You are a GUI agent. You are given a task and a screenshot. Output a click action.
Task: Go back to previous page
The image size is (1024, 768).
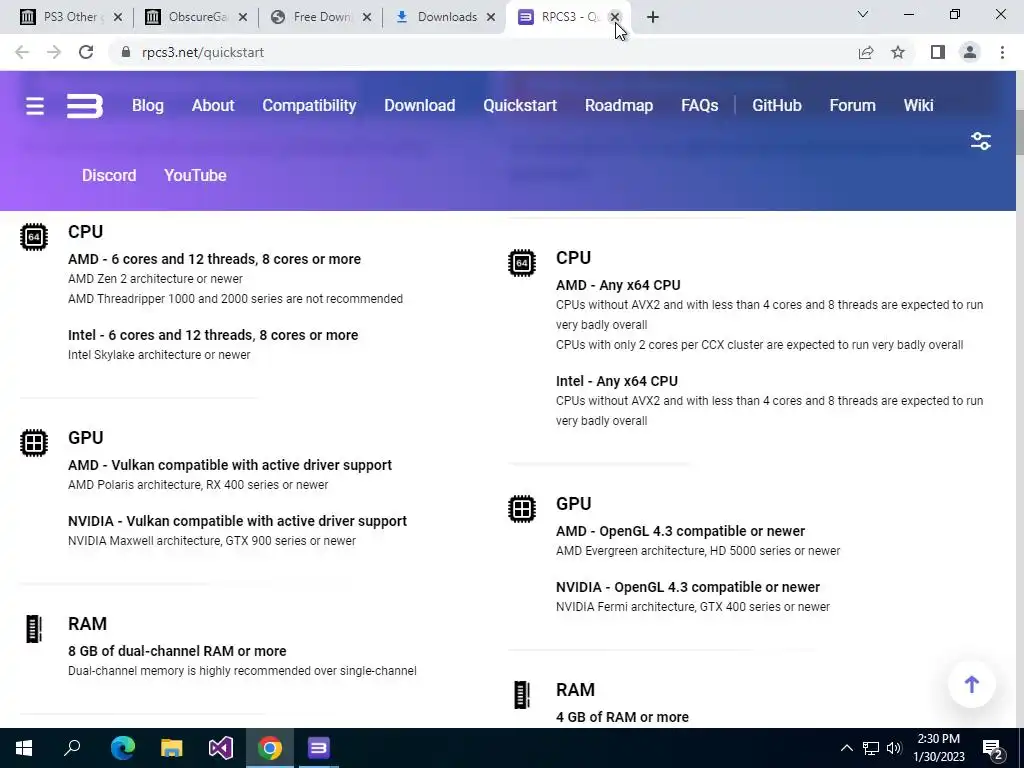(x=22, y=52)
